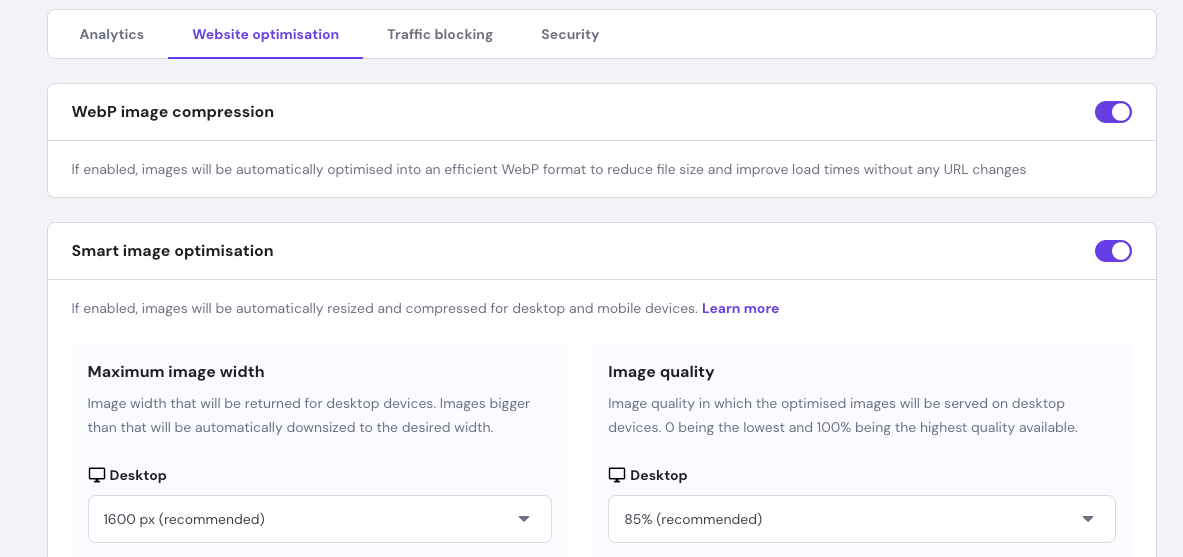Viewport: 1183px width, 557px height.
Task: Click the Image quality title
Action: [661, 372]
